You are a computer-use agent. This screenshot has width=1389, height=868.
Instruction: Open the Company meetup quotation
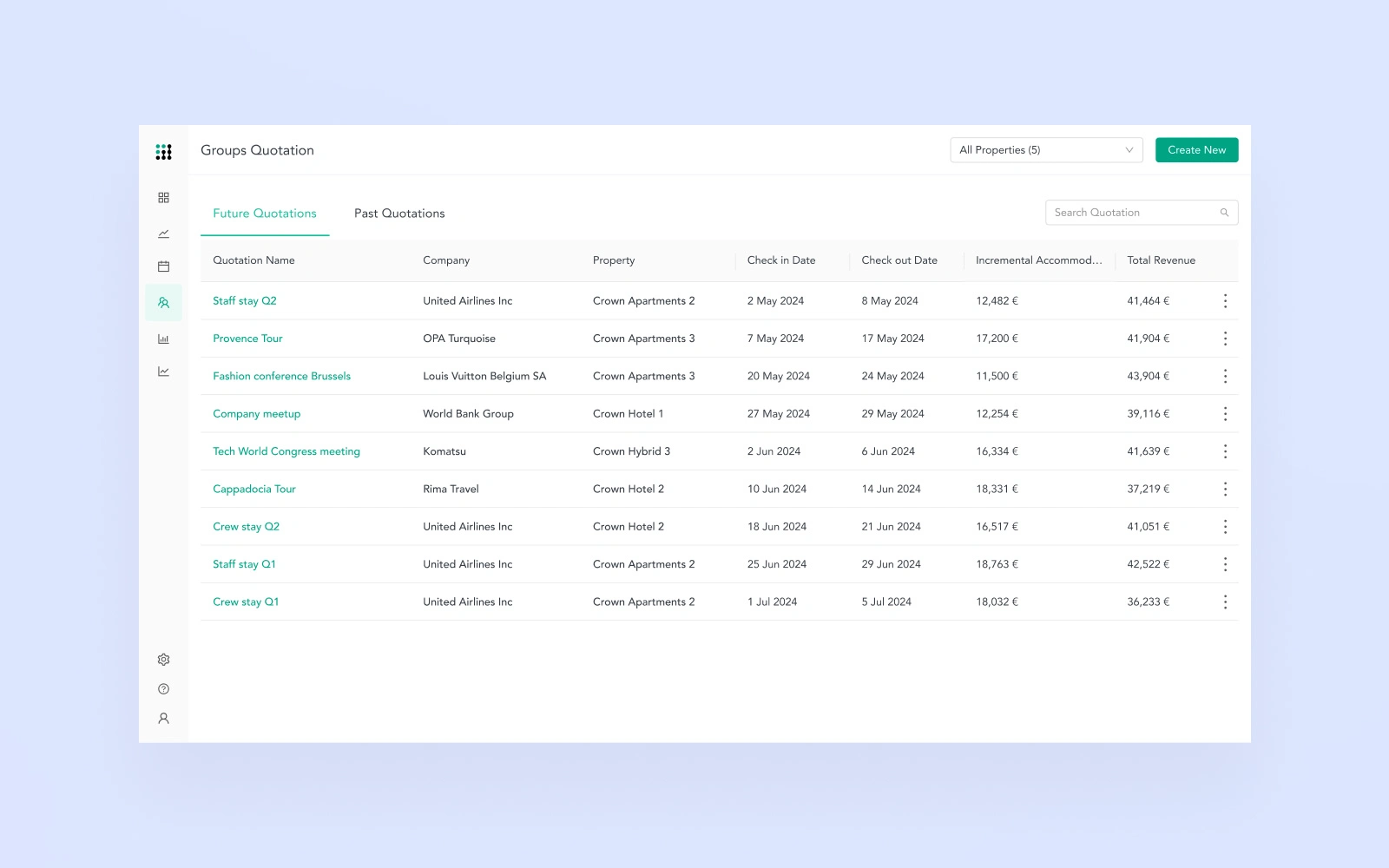point(256,414)
